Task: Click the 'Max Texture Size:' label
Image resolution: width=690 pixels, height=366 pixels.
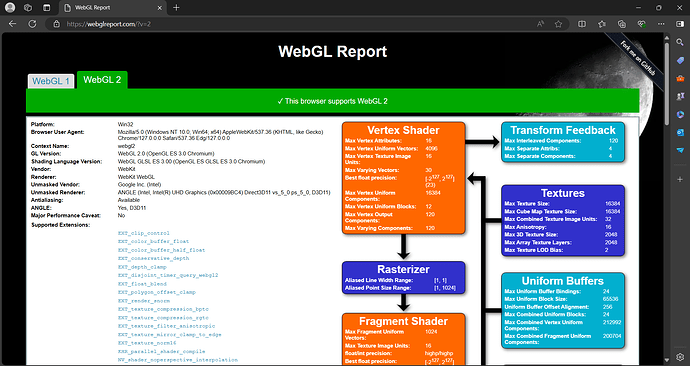Action: click(x=527, y=204)
